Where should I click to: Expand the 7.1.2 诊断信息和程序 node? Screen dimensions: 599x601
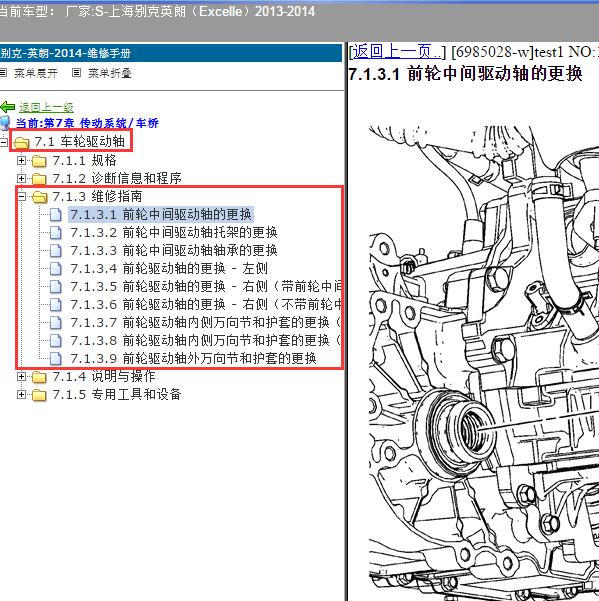[21, 179]
